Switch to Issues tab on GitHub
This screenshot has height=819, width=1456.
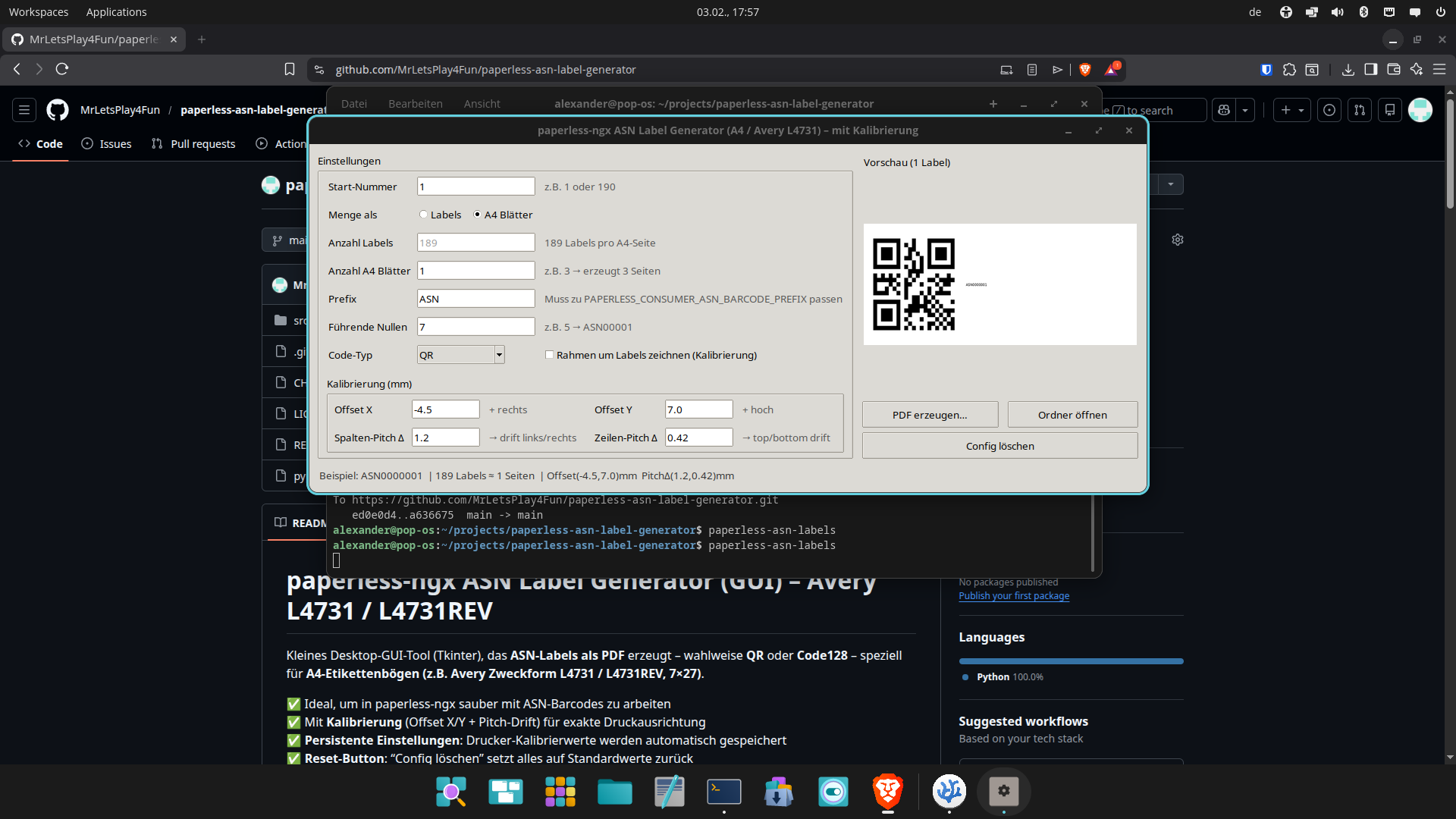click(106, 144)
